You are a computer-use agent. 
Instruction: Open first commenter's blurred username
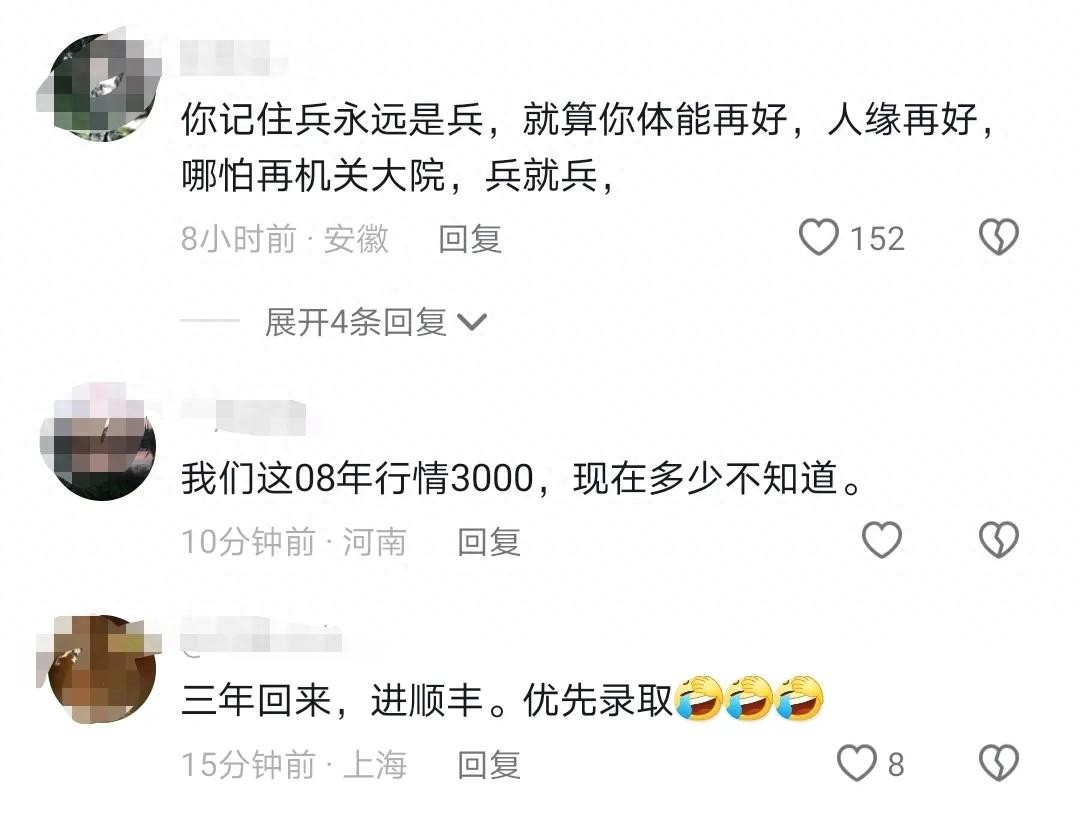pyautogui.click(x=233, y=58)
